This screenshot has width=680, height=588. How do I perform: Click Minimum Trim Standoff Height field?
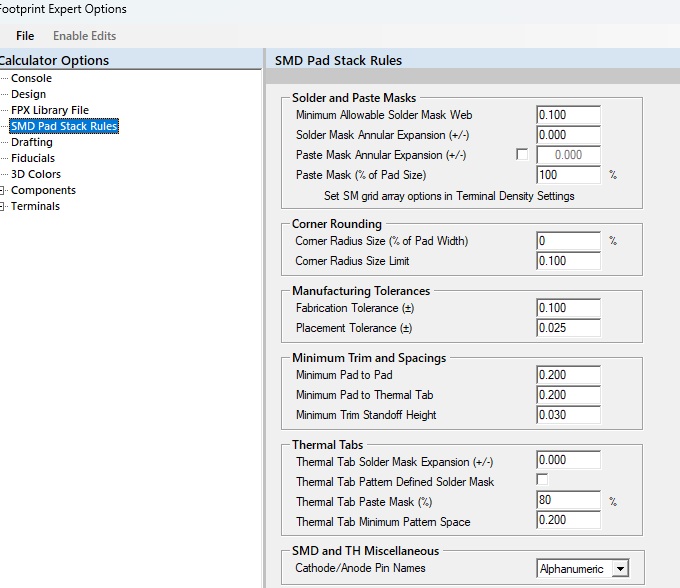click(x=568, y=415)
